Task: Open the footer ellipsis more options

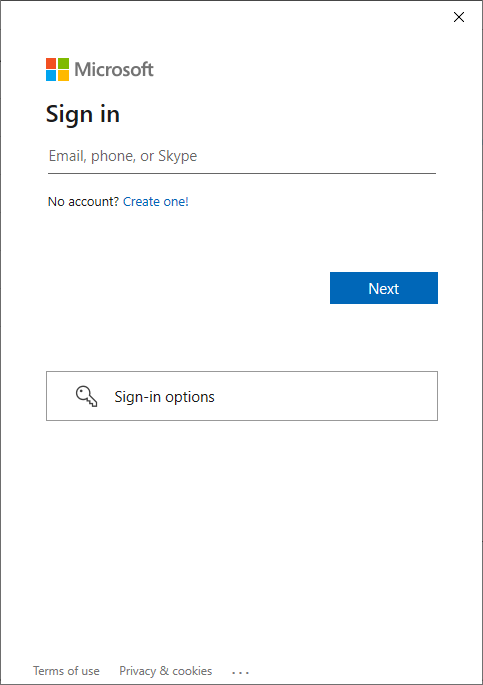Action: (x=241, y=672)
